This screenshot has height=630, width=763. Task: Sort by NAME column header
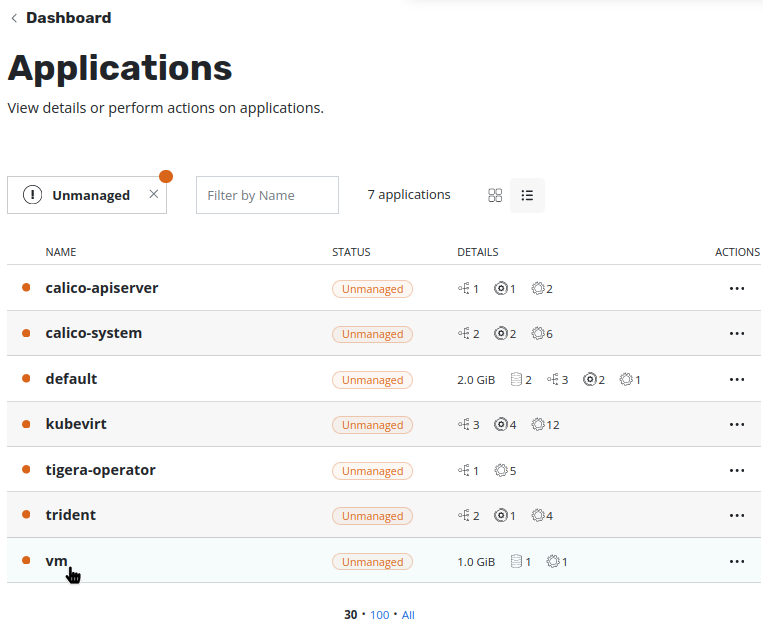(61, 252)
